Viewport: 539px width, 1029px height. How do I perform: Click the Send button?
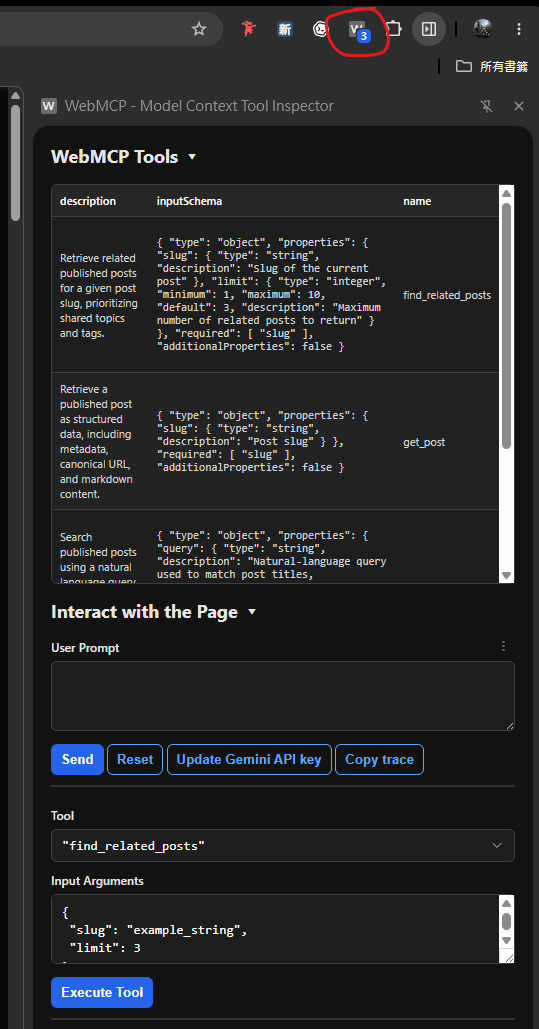tap(77, 759)
